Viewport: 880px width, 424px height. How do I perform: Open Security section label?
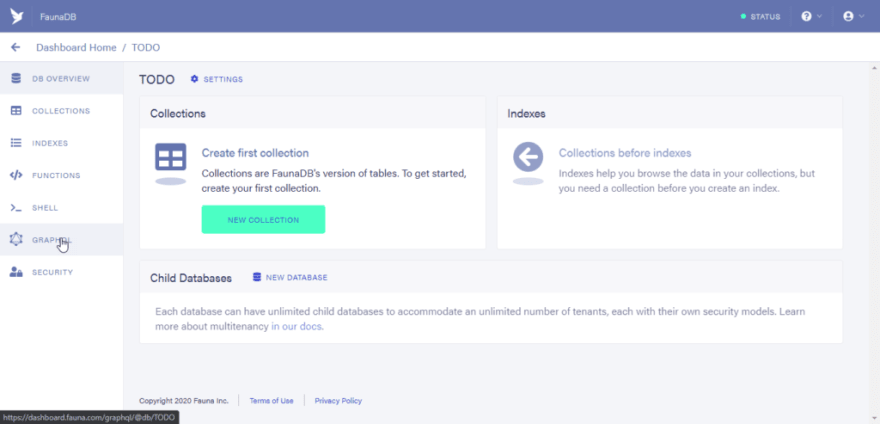tap(53, 272)
